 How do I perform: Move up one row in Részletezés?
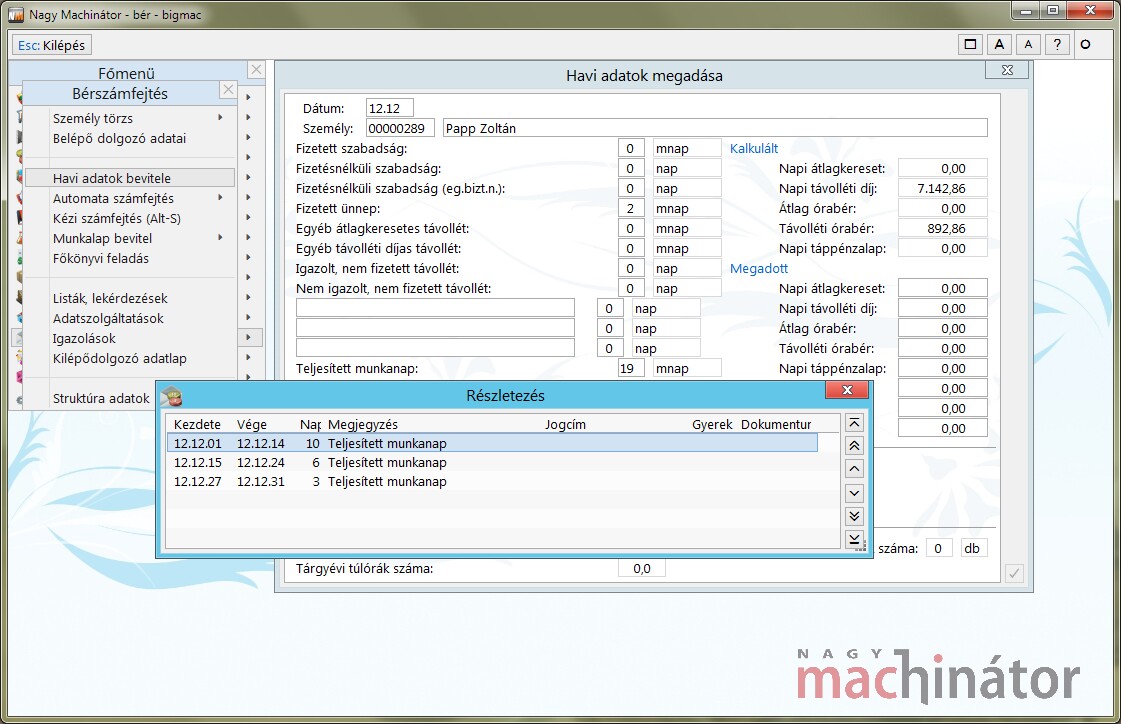click(854, 469)
